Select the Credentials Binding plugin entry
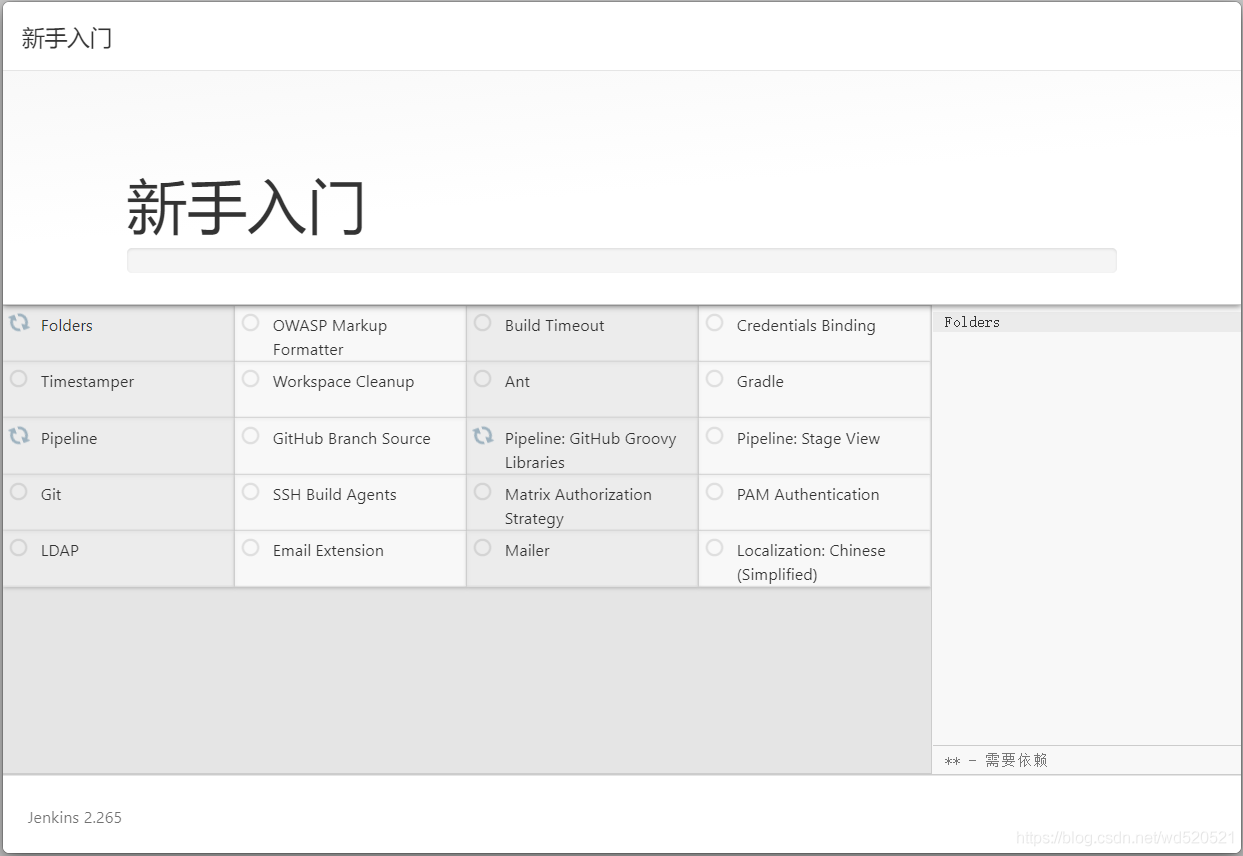This screenshot has height=856, width=1243. point(805,326)
